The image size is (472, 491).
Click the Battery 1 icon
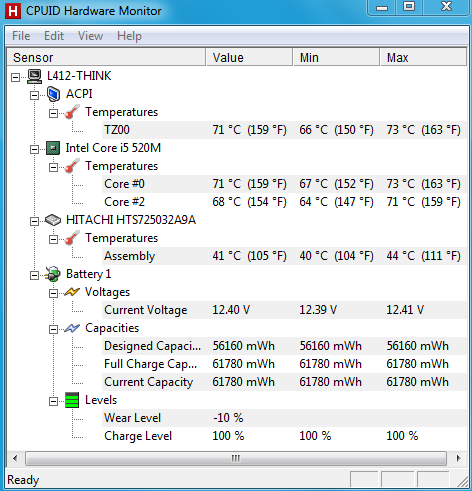53,274
